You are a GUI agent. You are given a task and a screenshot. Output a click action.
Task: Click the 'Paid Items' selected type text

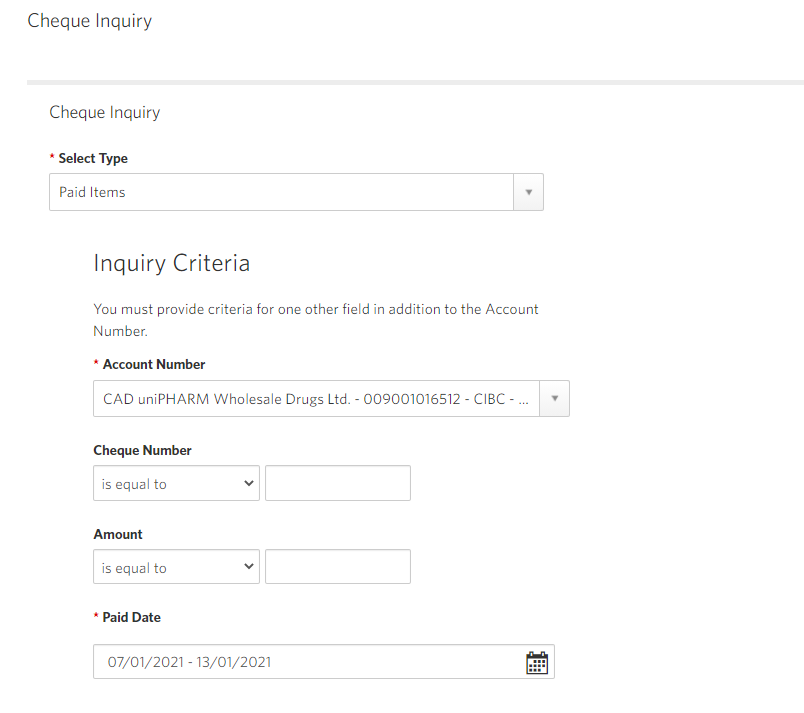click(92, 192)
